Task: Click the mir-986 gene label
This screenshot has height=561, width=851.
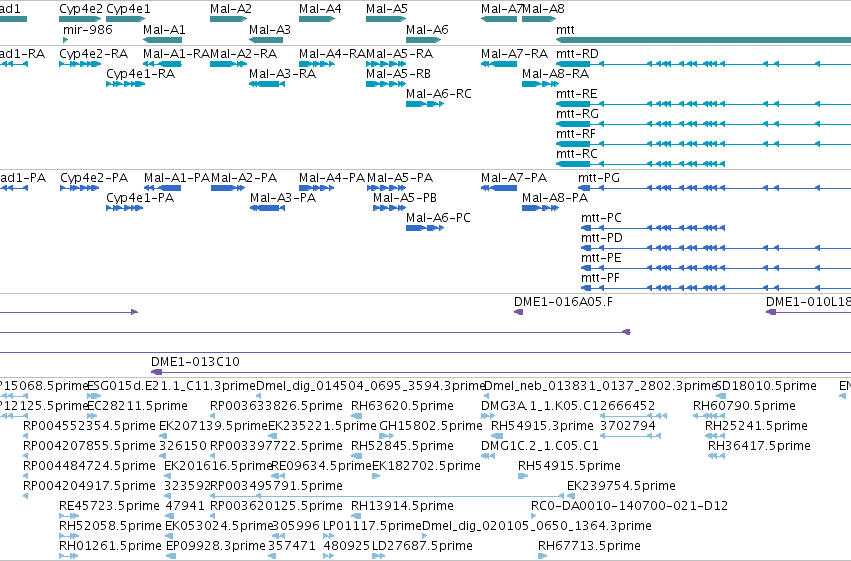Action: [x=88, y=29]
